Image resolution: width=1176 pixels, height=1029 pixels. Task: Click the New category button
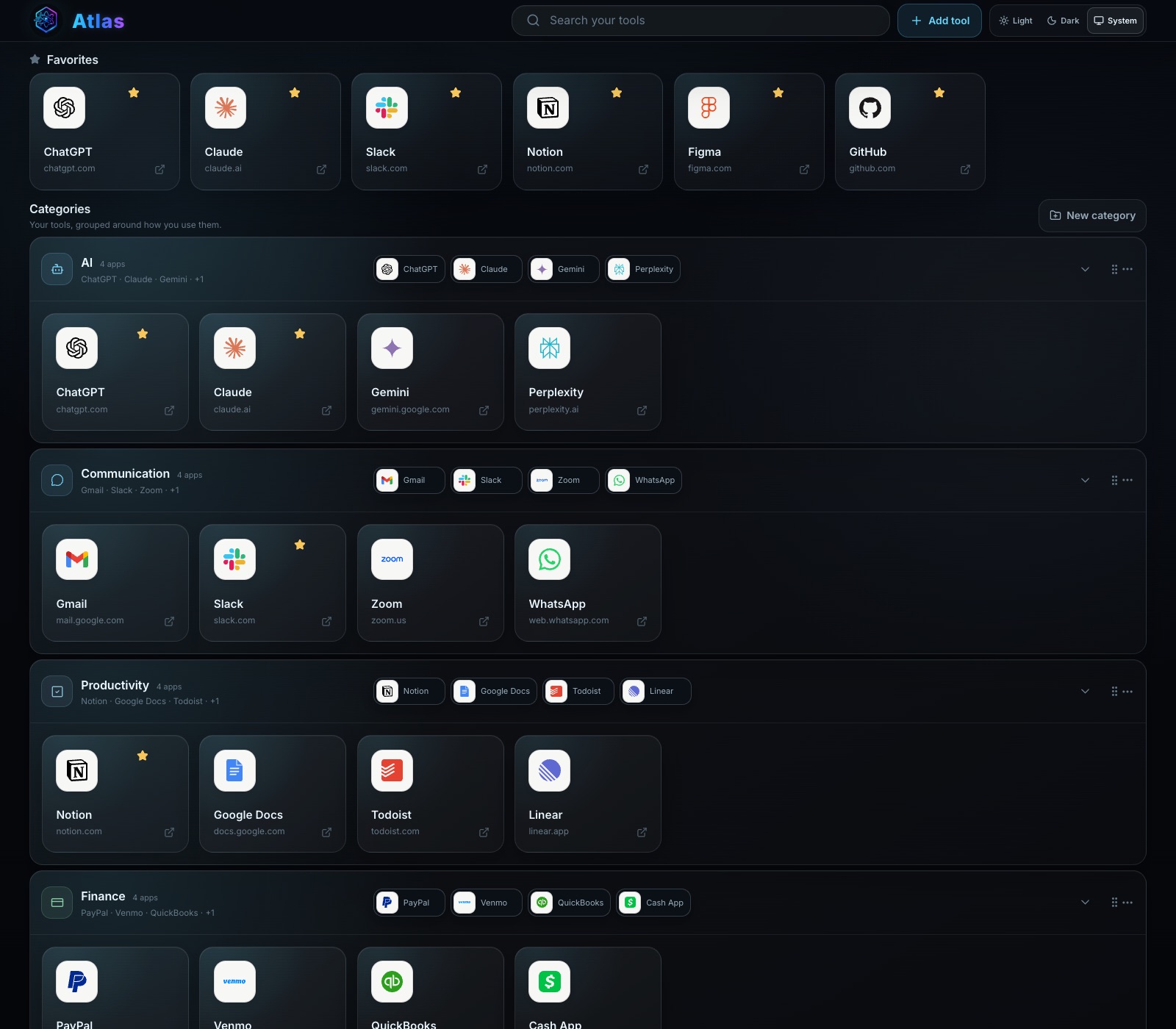[1092, 215]
